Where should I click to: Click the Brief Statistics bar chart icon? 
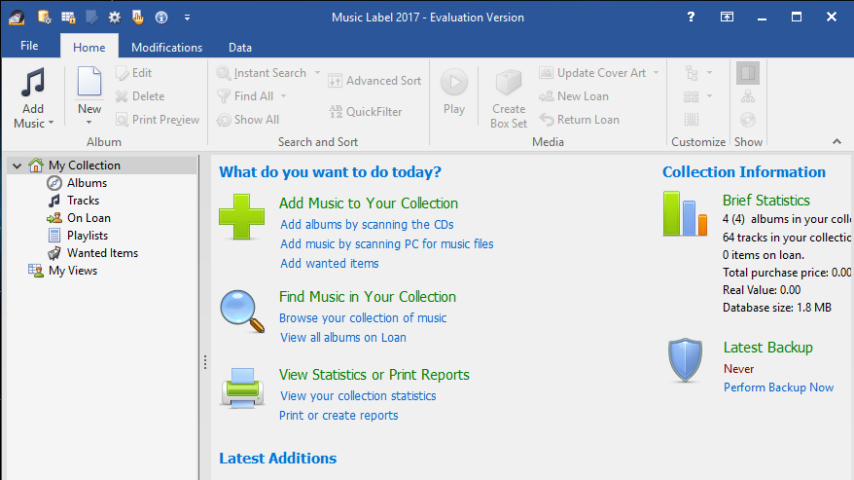pos(685,214)
